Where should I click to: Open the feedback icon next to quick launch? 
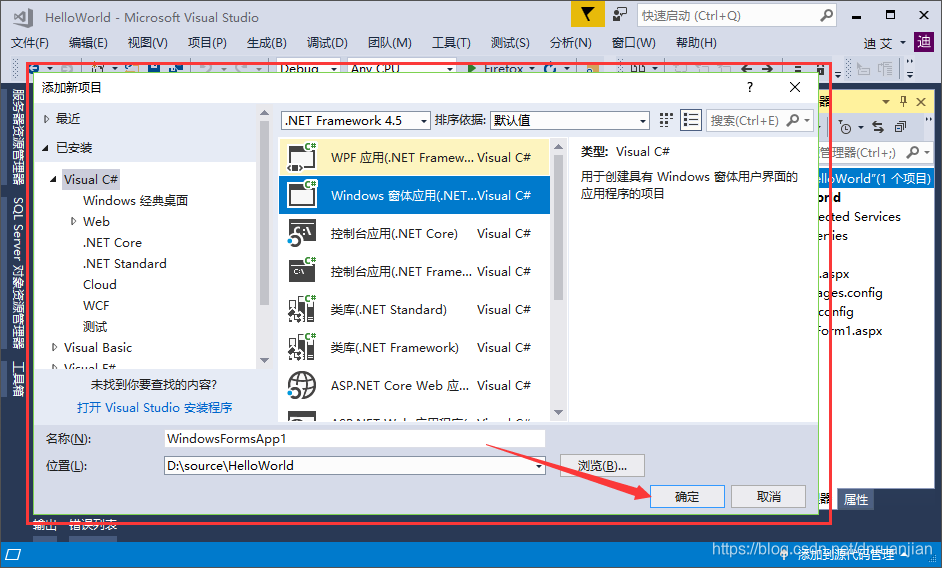point(619,14)
